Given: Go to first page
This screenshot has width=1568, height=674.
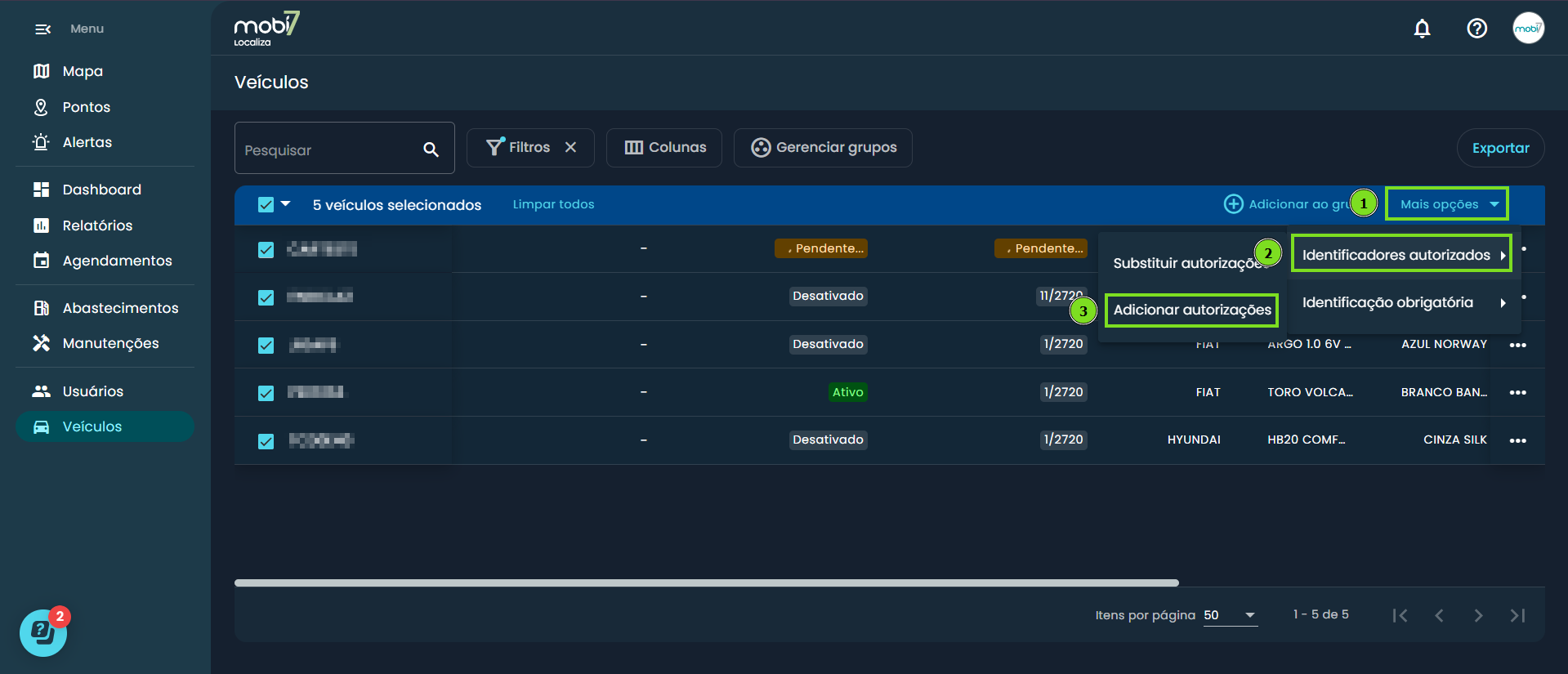Looking at the screenshot, I should pyautogui.click(x=1400, y=615).
